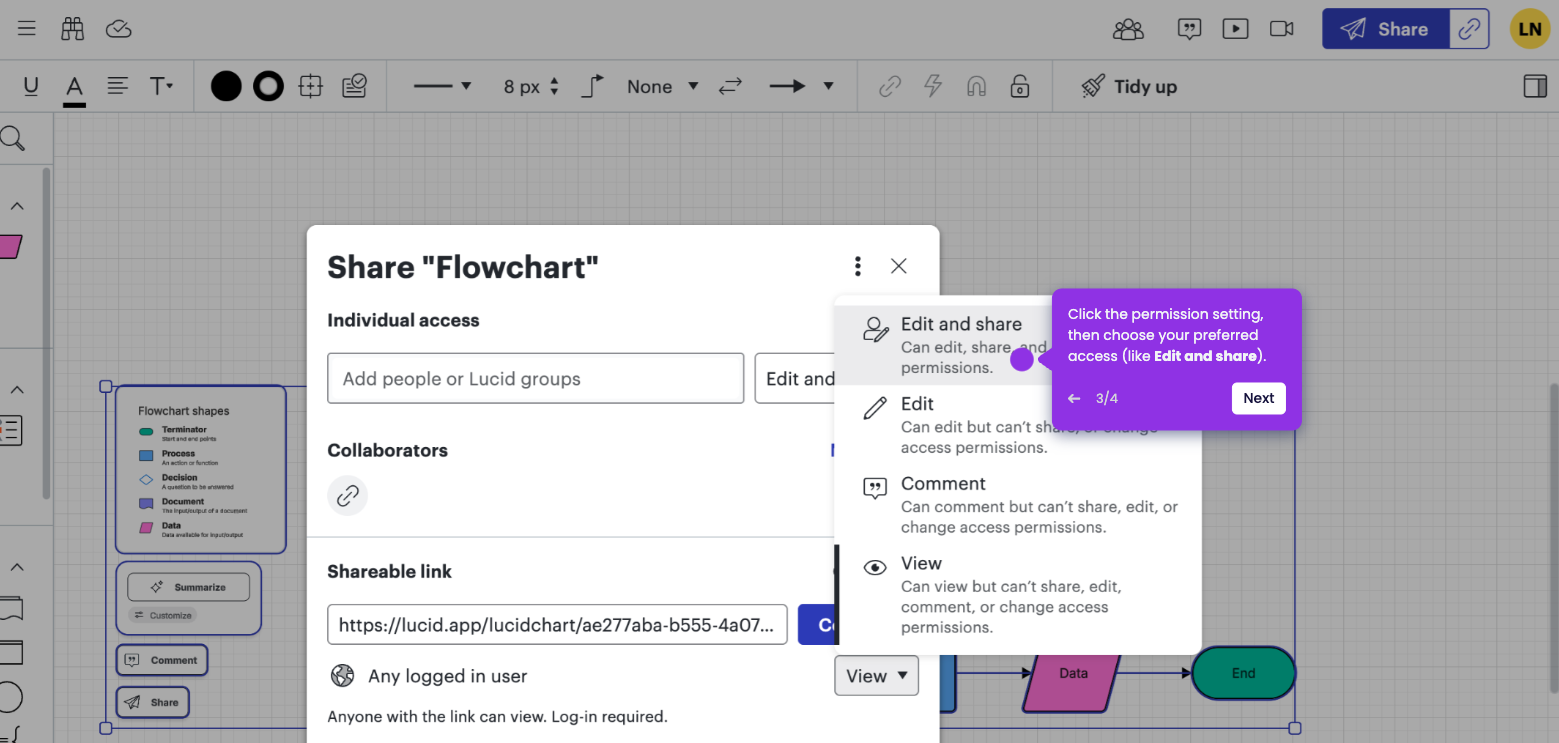Screen dimensions: 1559x743
Task: Click the vertical scrollbar on right edge
Action: click(1553, 537)
